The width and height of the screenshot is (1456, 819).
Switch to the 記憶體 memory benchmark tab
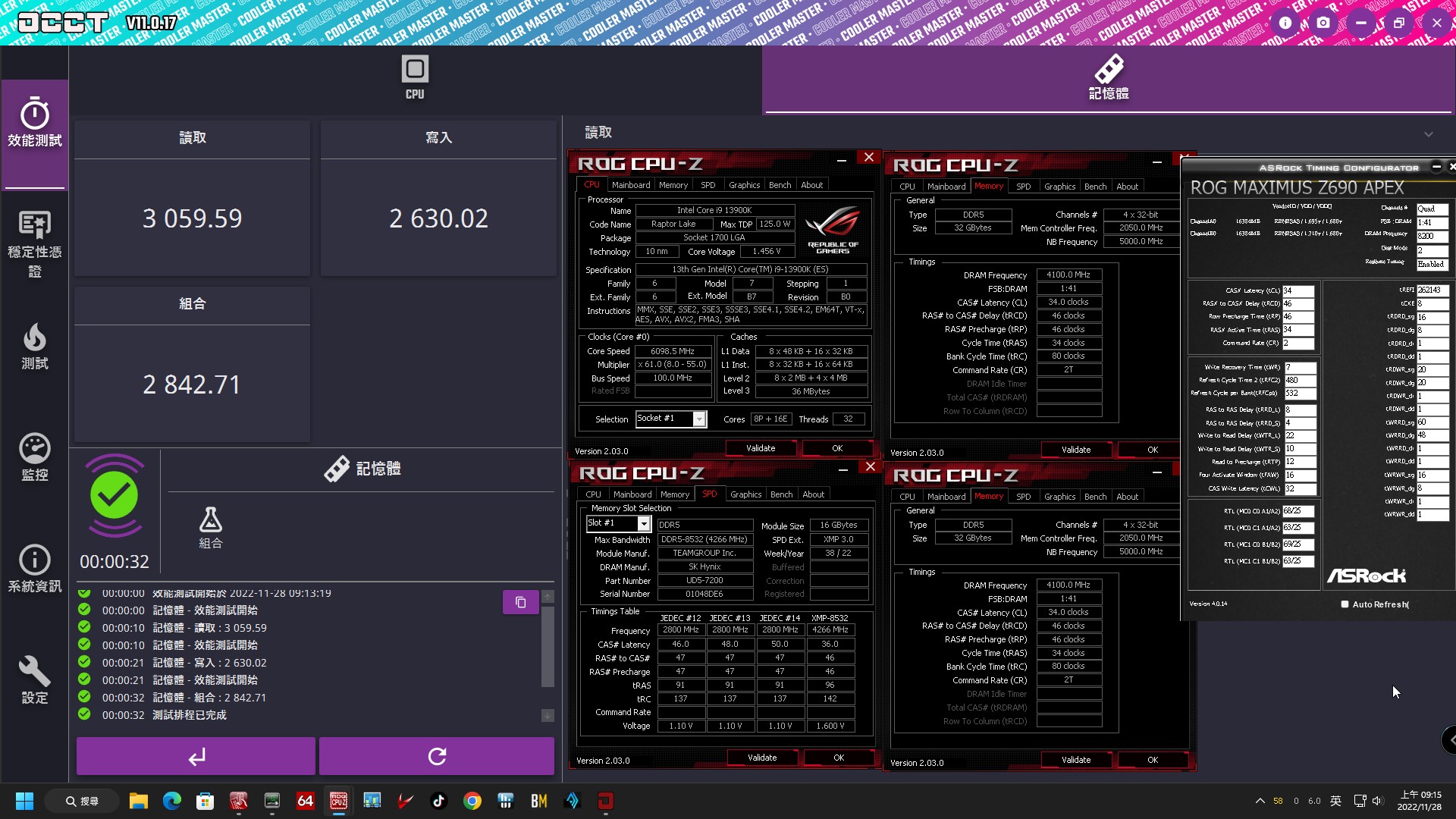point(1109,78)
